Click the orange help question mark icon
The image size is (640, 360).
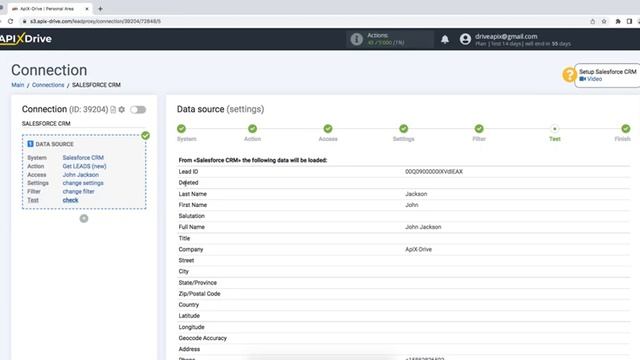(569, 75)
